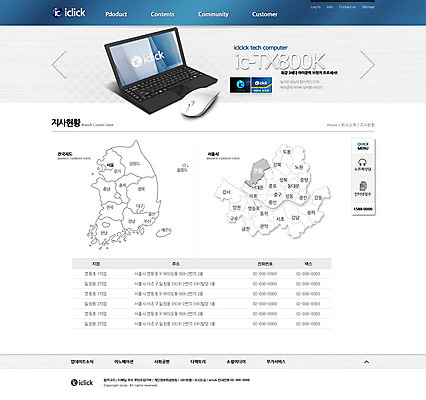The height and width of the screenshot is (400, 426).
Task: Click the iclick logo in the footer
Action: click(x=82, y=382)
